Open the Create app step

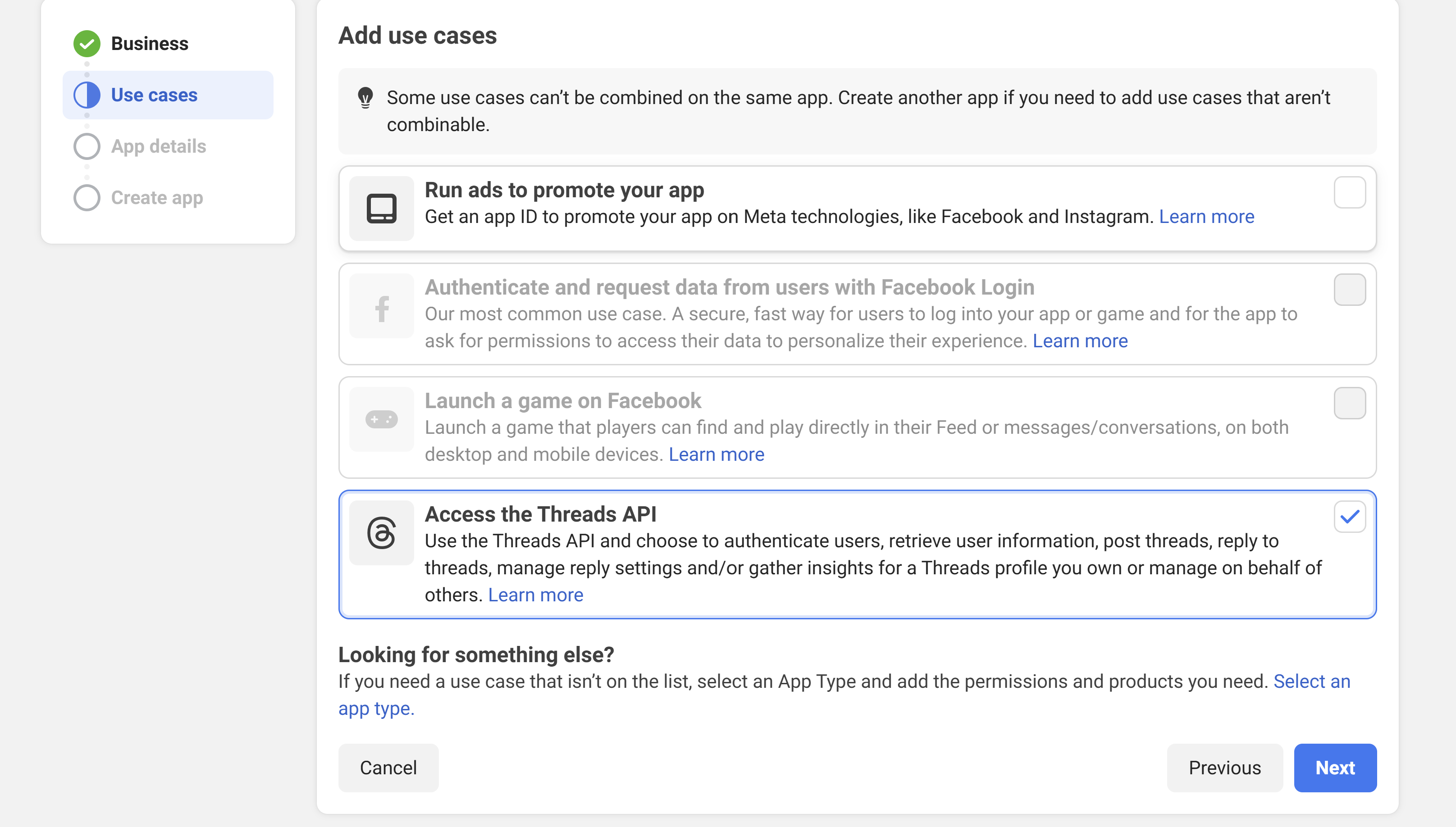pos(157,198)
